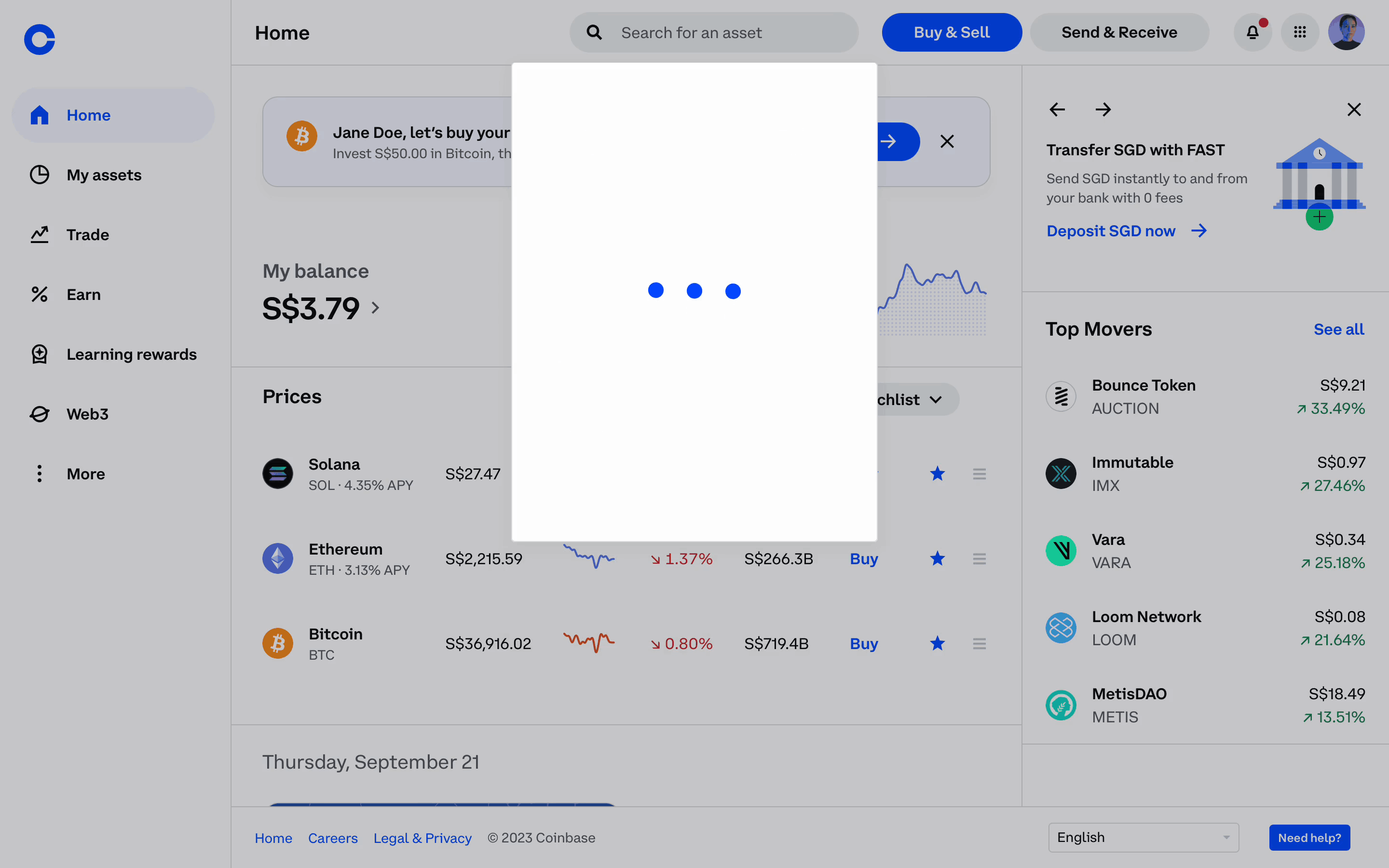Image resolution: width=1389 pixels, height=868 pixels.
Task: Dismiss the Transfer SGD promo panel
Action: click(1354, 109)
